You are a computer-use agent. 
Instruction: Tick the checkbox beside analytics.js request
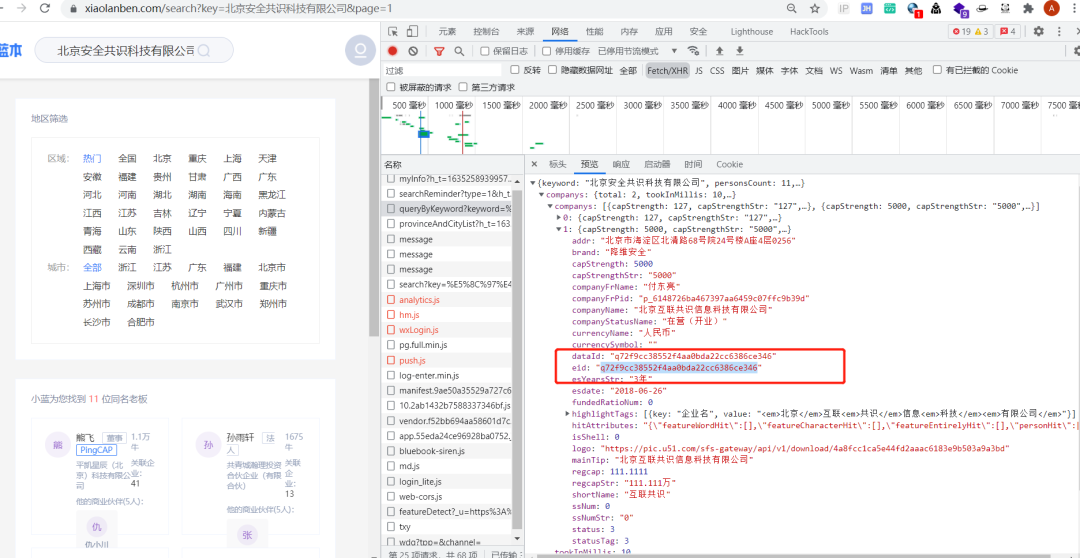(391, 300)
